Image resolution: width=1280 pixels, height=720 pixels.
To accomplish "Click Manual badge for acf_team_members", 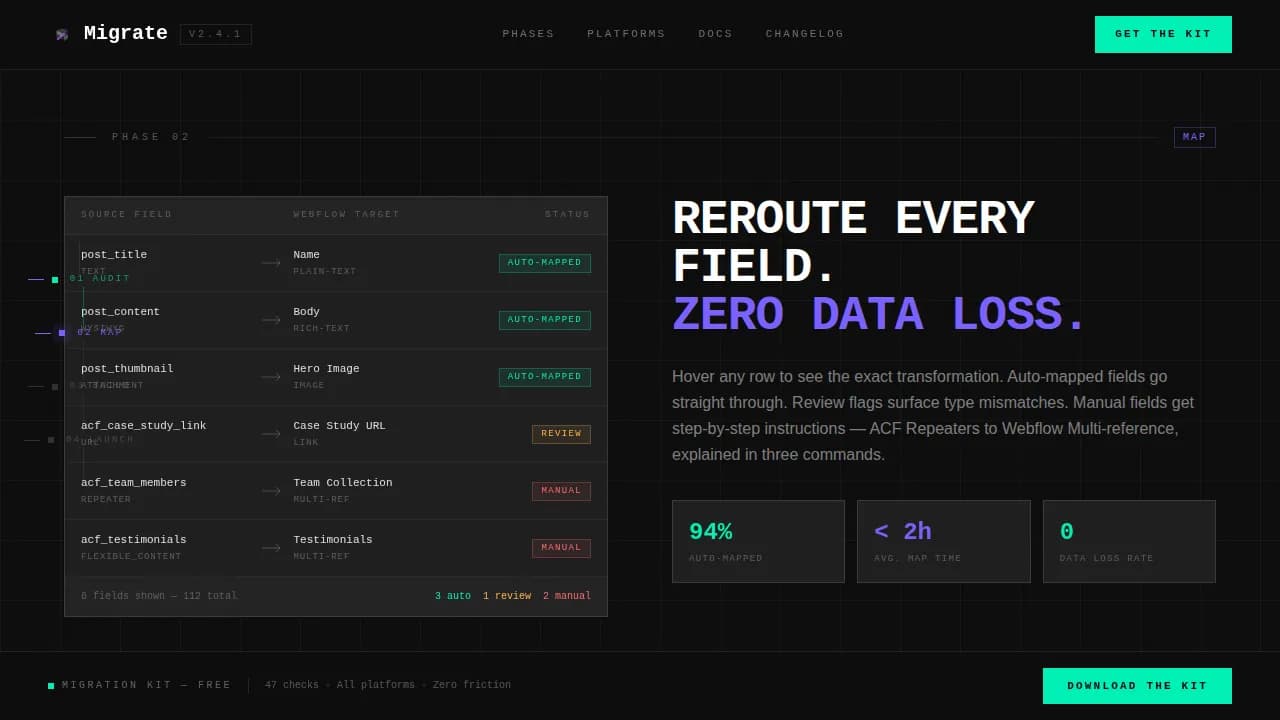I will 561,491.
